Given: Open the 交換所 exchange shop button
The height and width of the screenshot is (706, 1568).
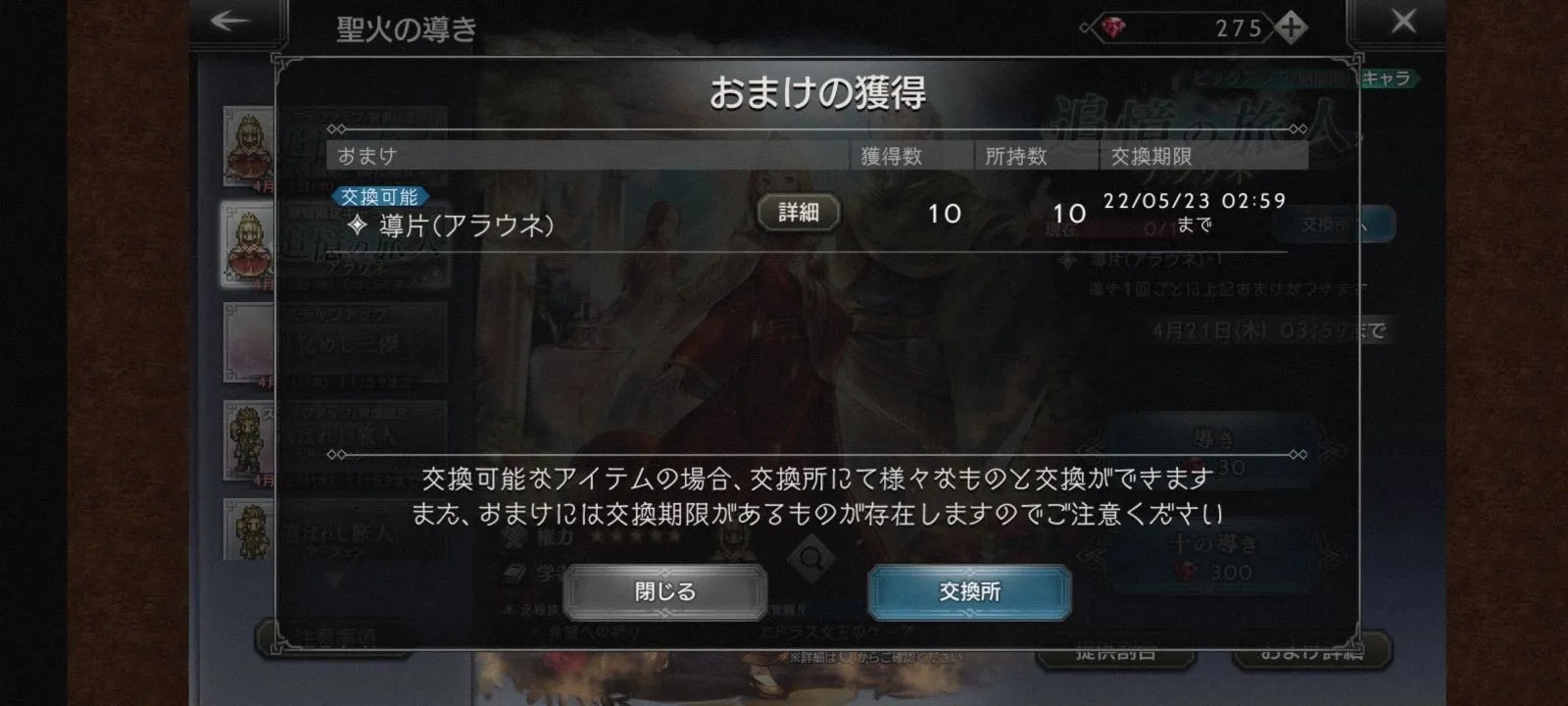Looking at the screenshot, I should (x=969, y=591).
